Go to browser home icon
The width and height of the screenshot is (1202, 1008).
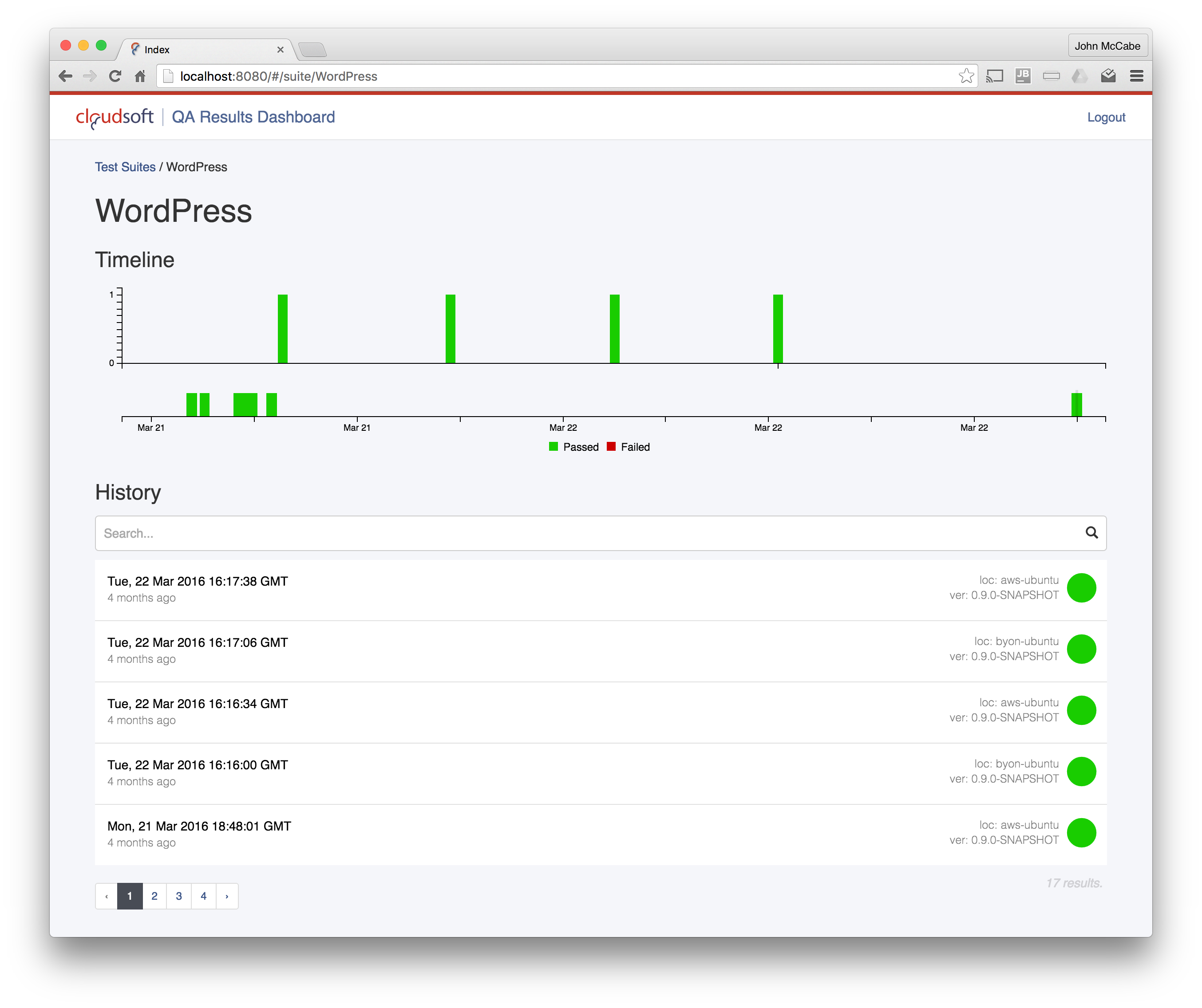click(140, 76)
